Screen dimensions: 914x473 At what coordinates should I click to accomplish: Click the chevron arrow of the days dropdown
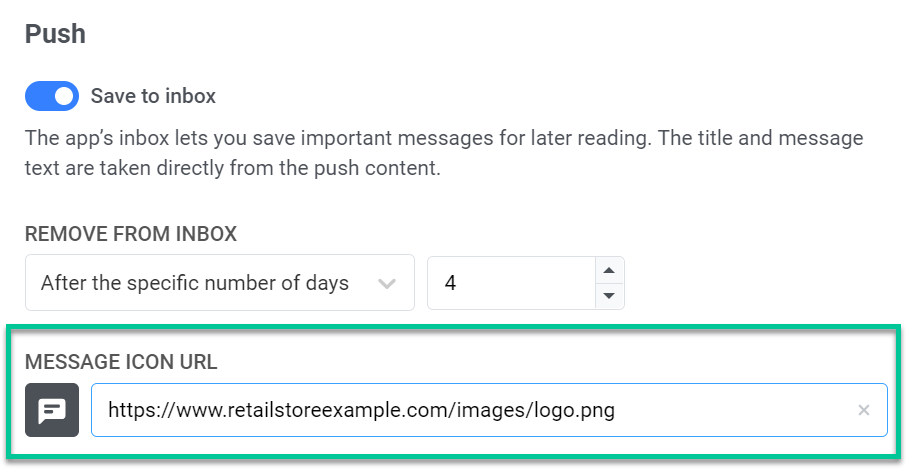pos(387,283)
